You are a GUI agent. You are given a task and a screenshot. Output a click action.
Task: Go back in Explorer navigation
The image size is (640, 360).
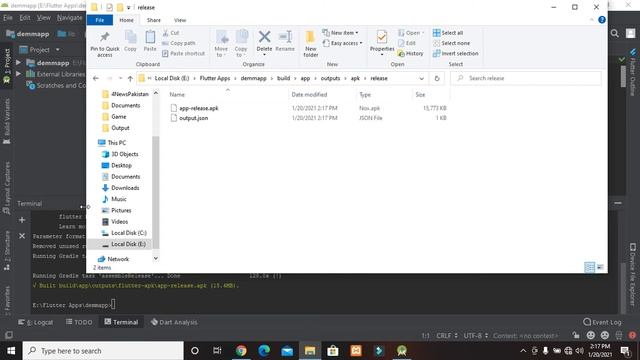(96, 78)
